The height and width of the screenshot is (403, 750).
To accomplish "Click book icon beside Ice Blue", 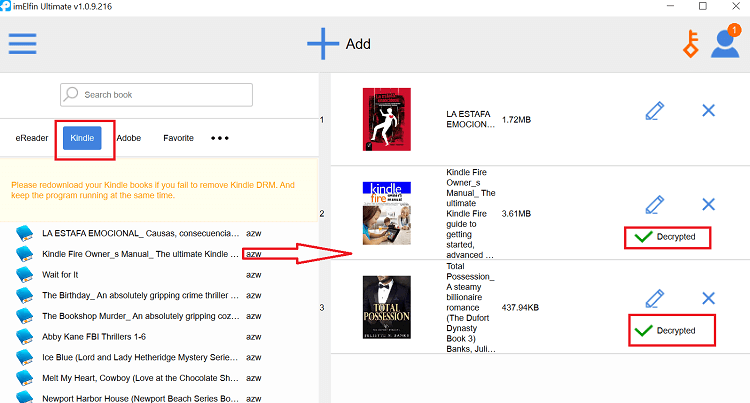I will point(24,357).
